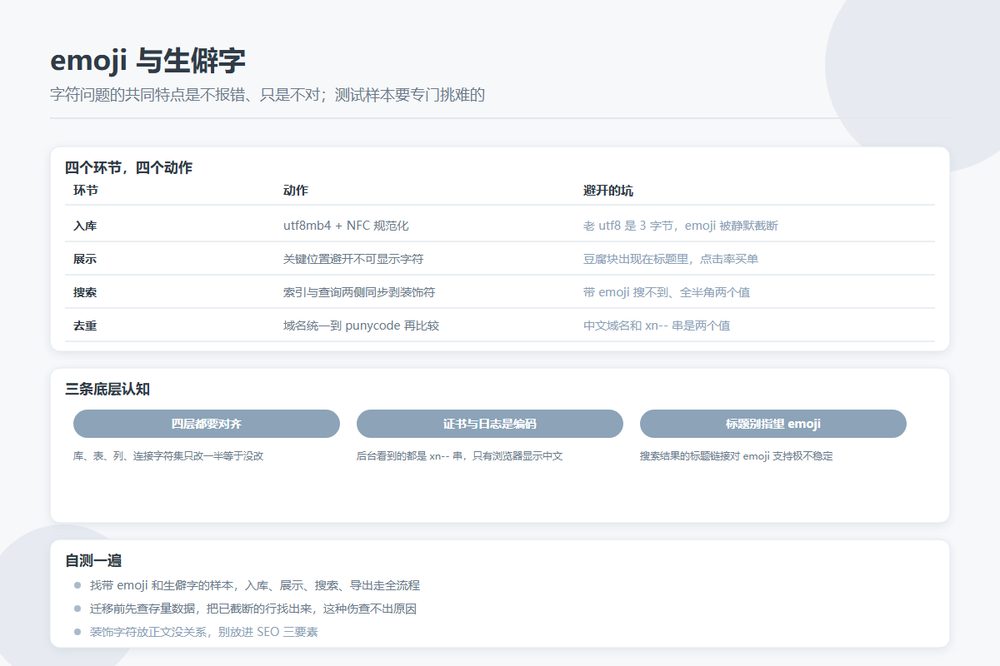Click cell 带 emoji 搜不到、全半角两个值
1000x666 pixels.
tap(666, 292)
